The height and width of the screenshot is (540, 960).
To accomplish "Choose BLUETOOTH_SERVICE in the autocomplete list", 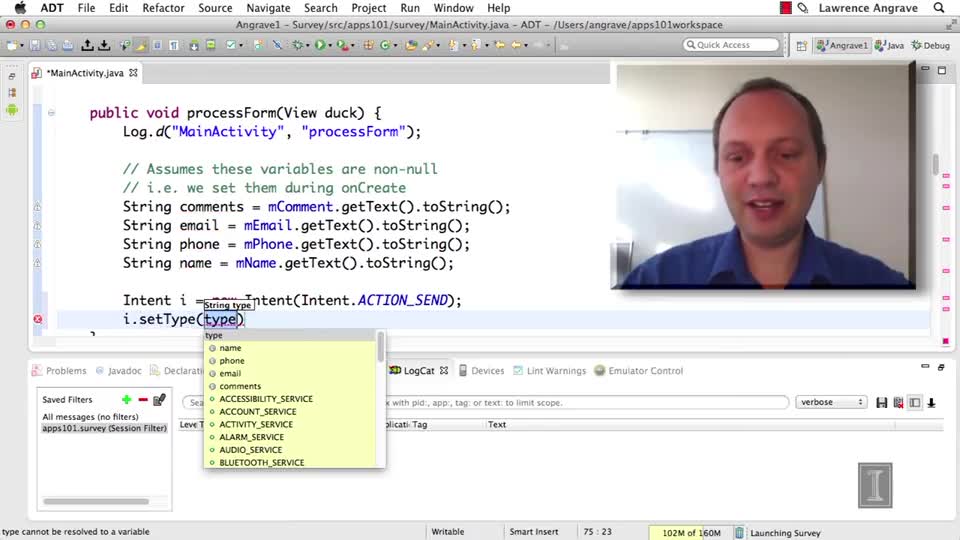I will click(290, 463).
